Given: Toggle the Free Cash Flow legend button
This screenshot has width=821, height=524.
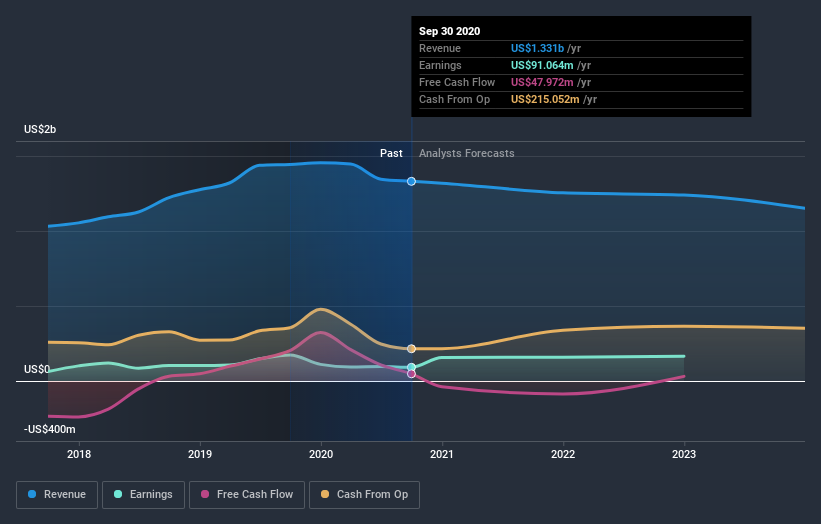Looking at the screenshot, I should coord(247,495).
